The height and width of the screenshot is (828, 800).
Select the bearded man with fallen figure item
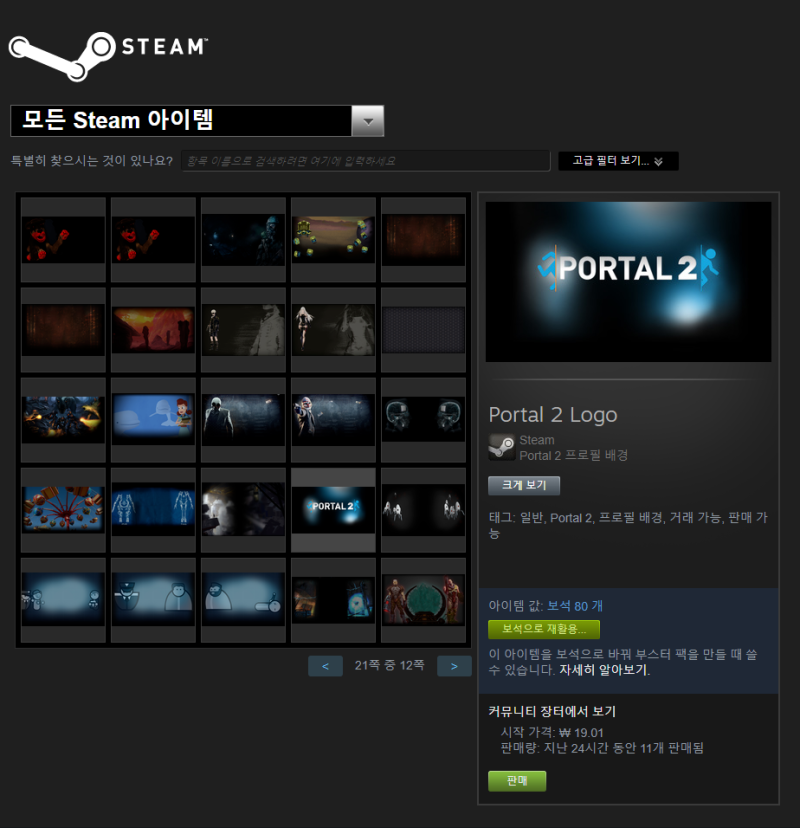(243, 600)
